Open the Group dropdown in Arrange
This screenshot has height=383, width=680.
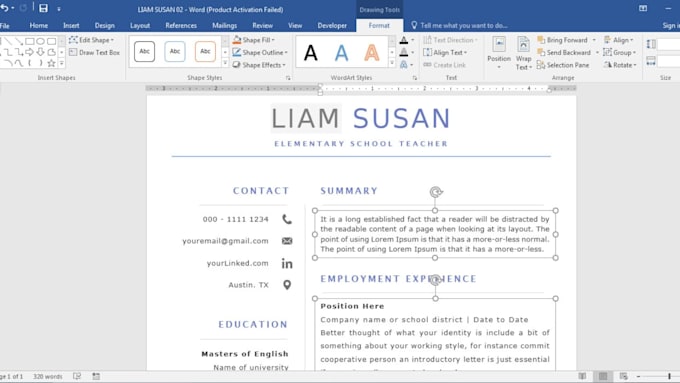click(619, 52)
